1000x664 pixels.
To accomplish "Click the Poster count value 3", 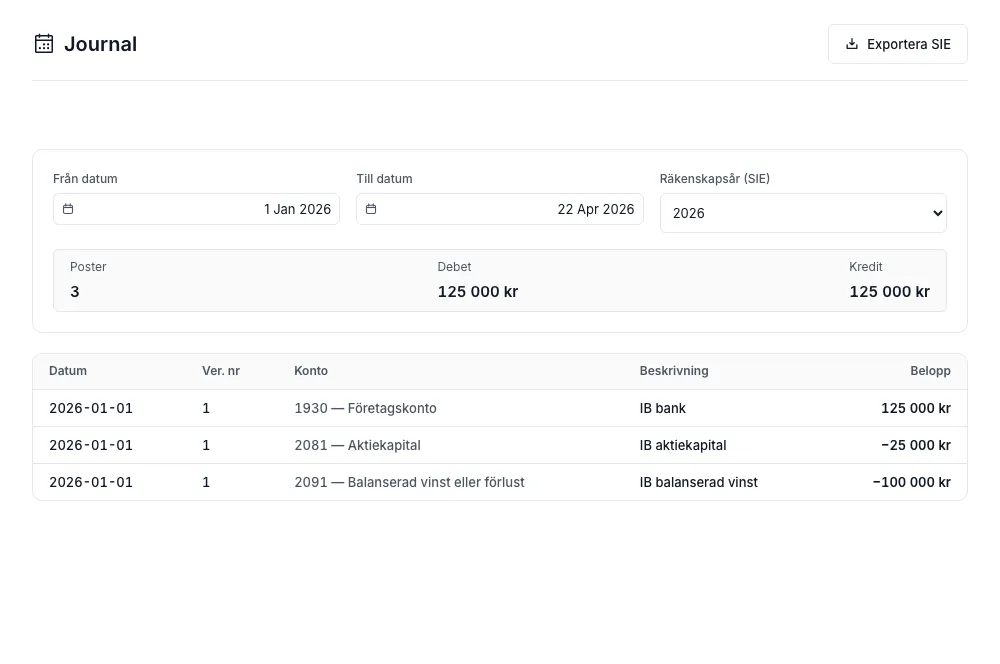I will 75,291.
